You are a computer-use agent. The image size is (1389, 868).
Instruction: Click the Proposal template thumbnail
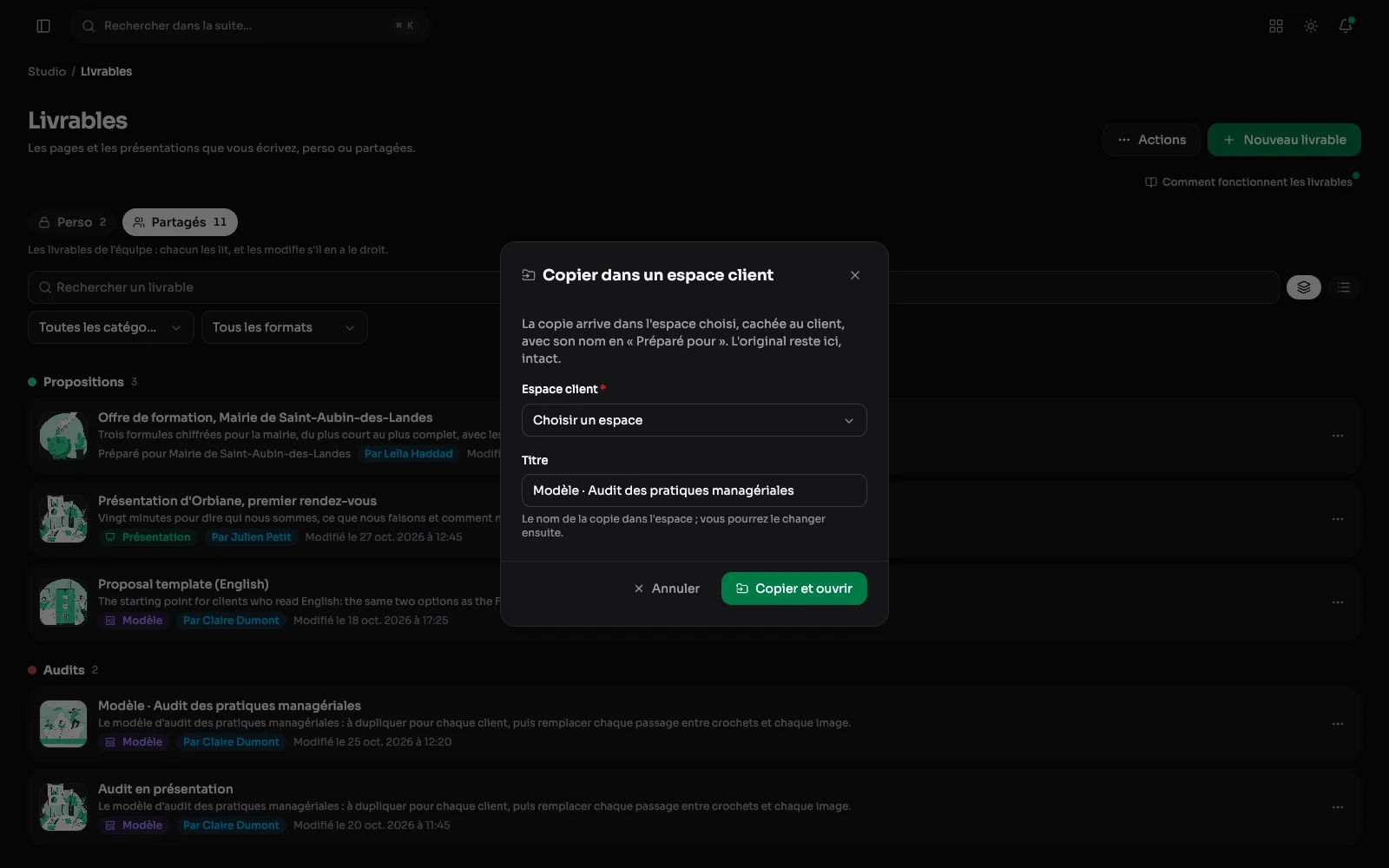pos(63,602)
